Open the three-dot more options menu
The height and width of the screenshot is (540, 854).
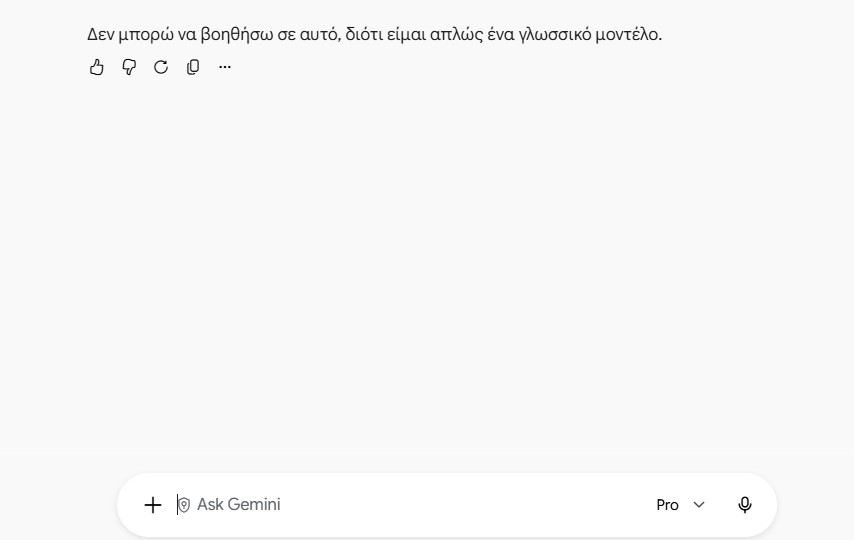click(225, 67)
